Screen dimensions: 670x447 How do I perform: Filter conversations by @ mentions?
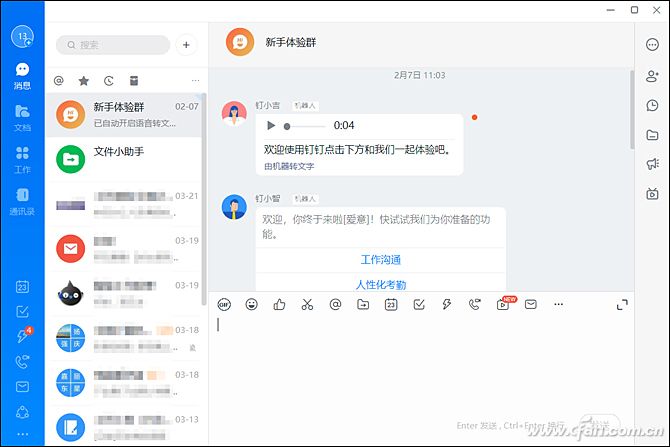59,80
